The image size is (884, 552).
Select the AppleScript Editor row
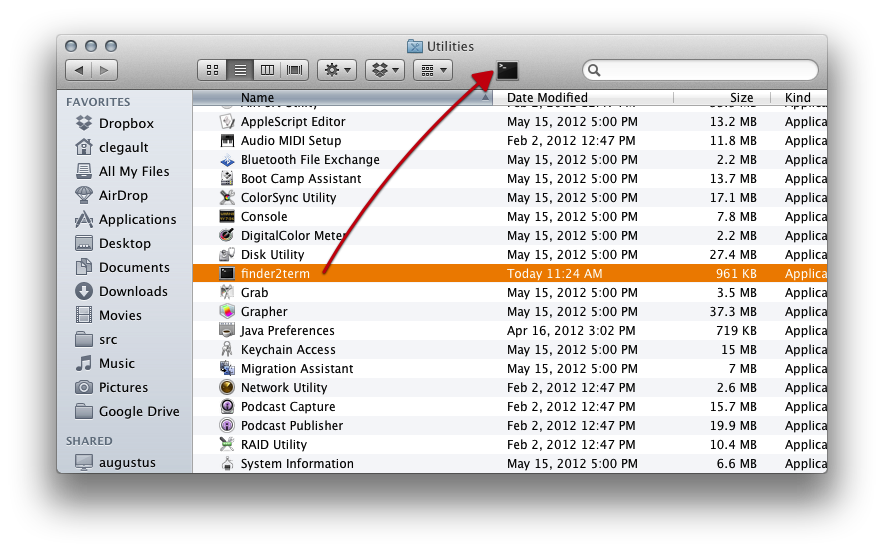tap(510, 121)
